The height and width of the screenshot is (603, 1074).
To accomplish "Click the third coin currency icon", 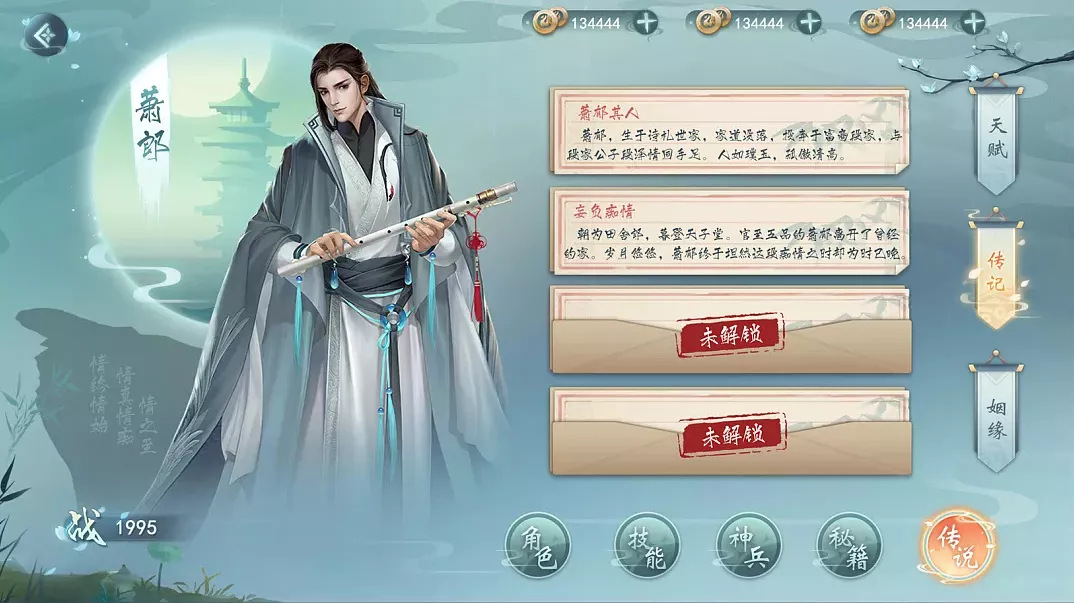I will (x=877, y=21).
